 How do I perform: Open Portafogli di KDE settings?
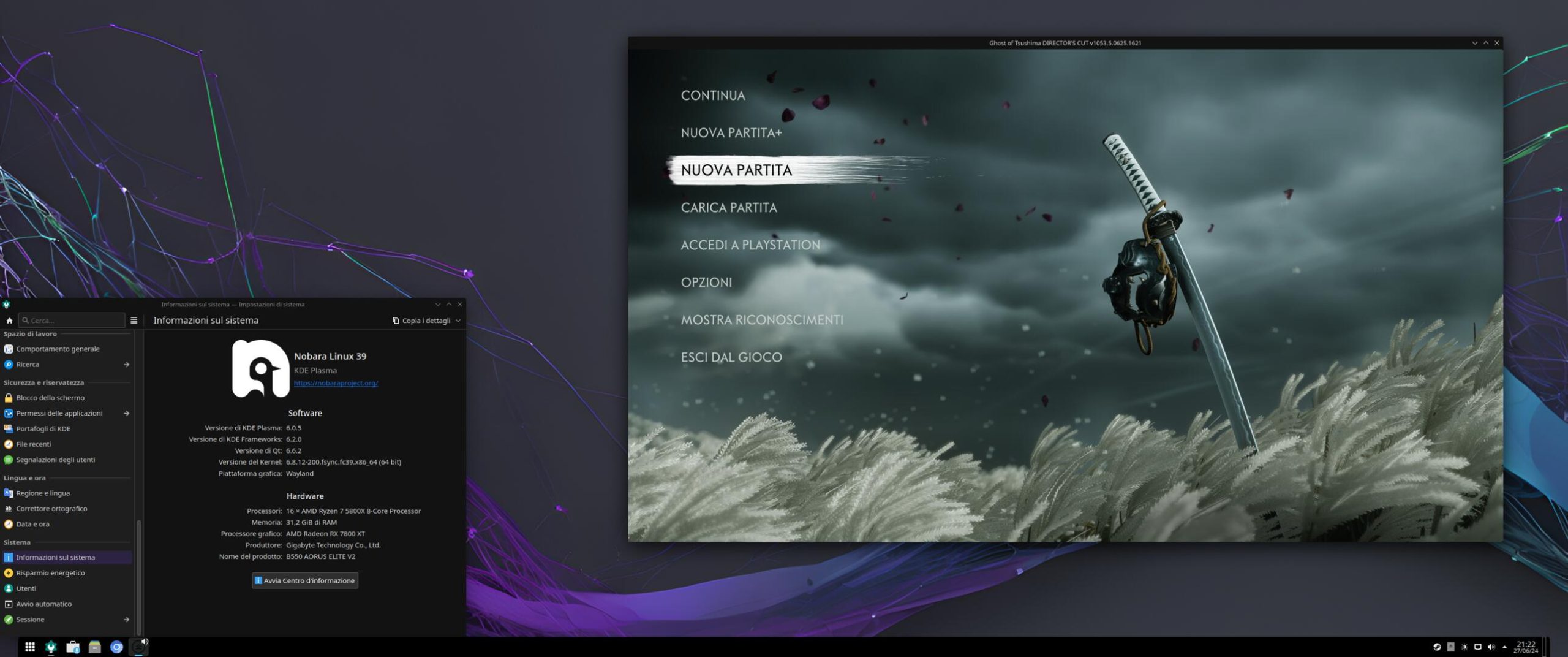[66, 429]
